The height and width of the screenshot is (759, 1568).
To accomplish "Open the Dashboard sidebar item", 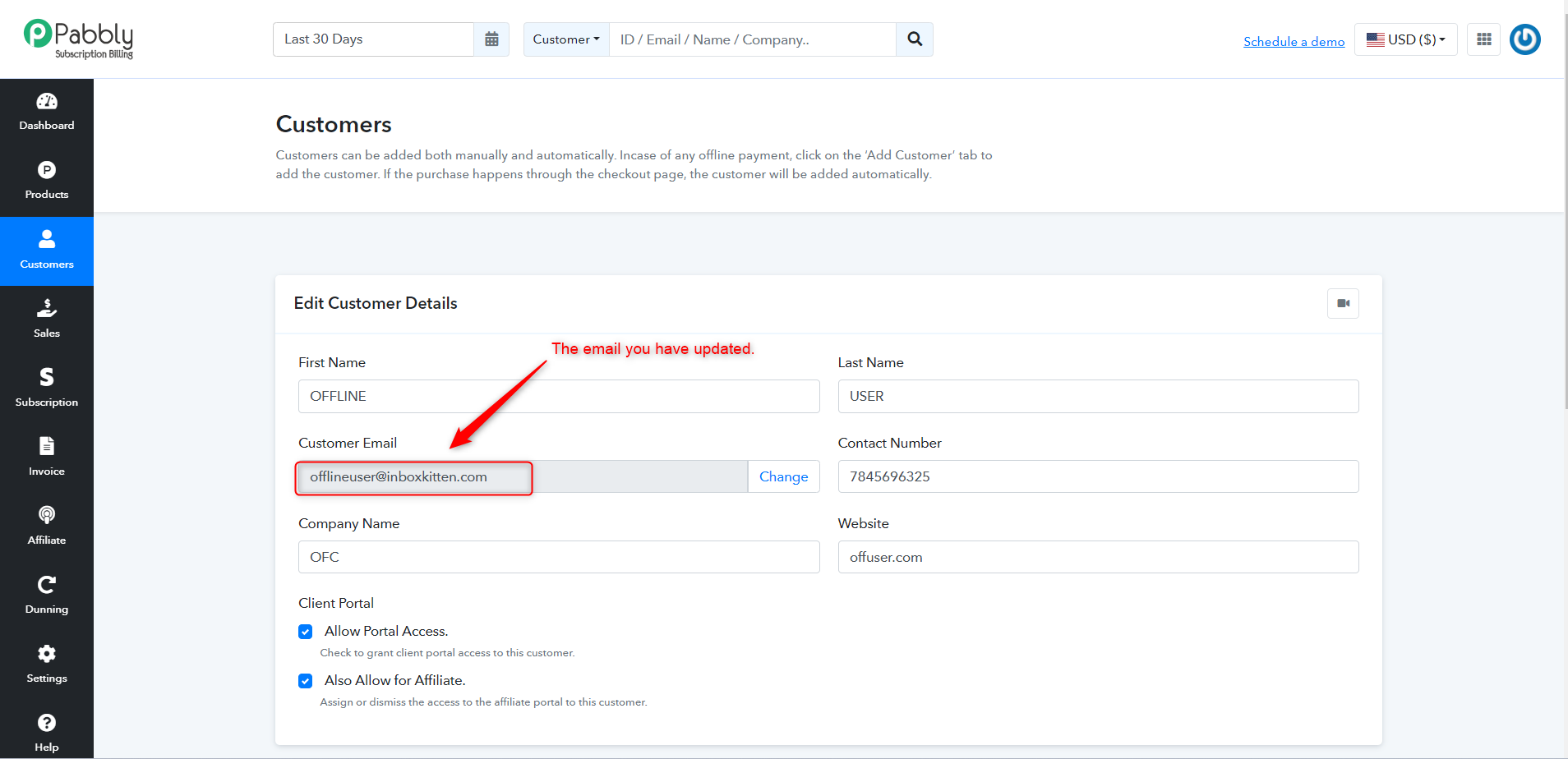I will (x=47, y=113).
